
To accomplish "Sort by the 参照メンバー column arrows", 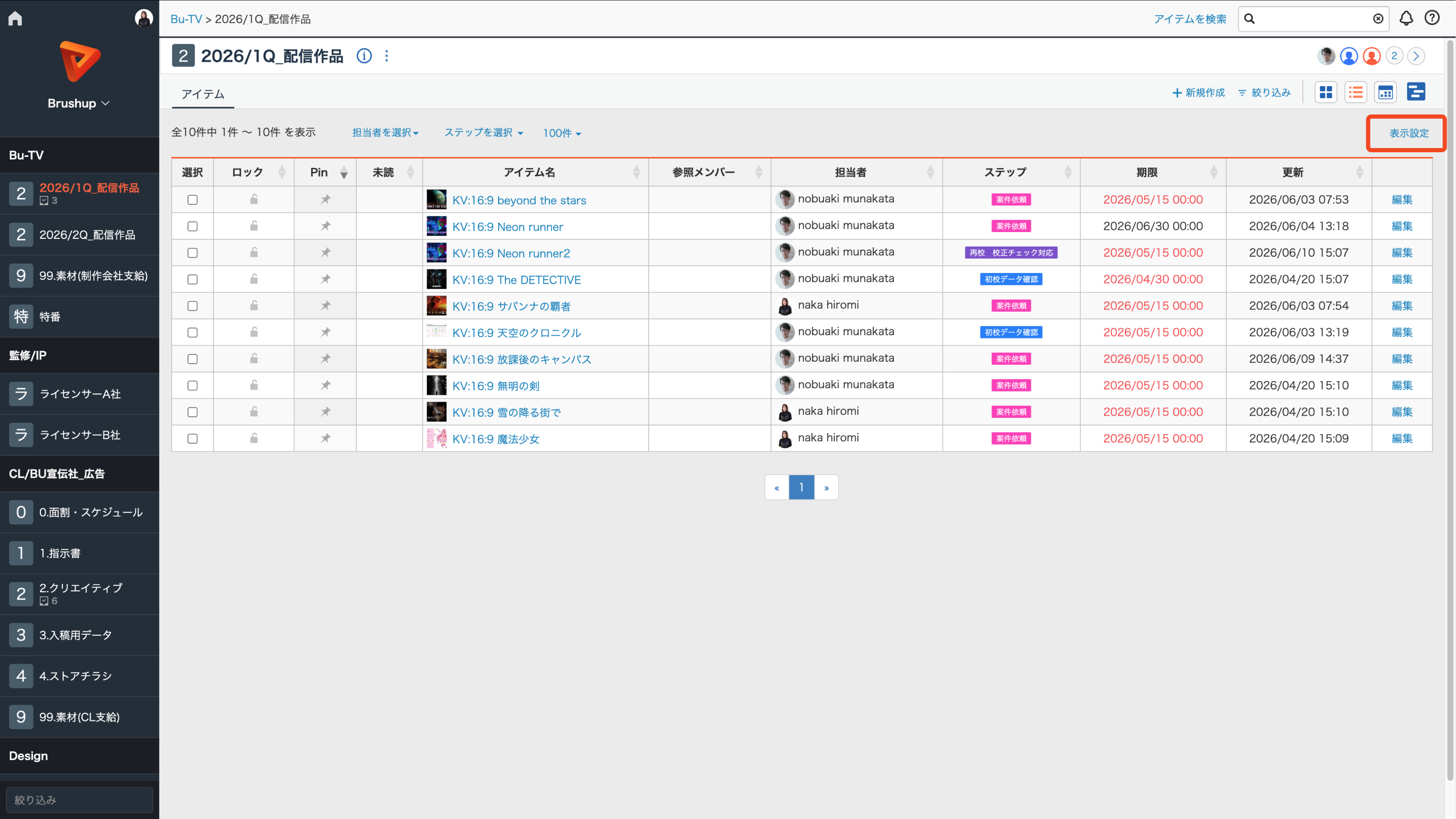I will coord(758,173).
